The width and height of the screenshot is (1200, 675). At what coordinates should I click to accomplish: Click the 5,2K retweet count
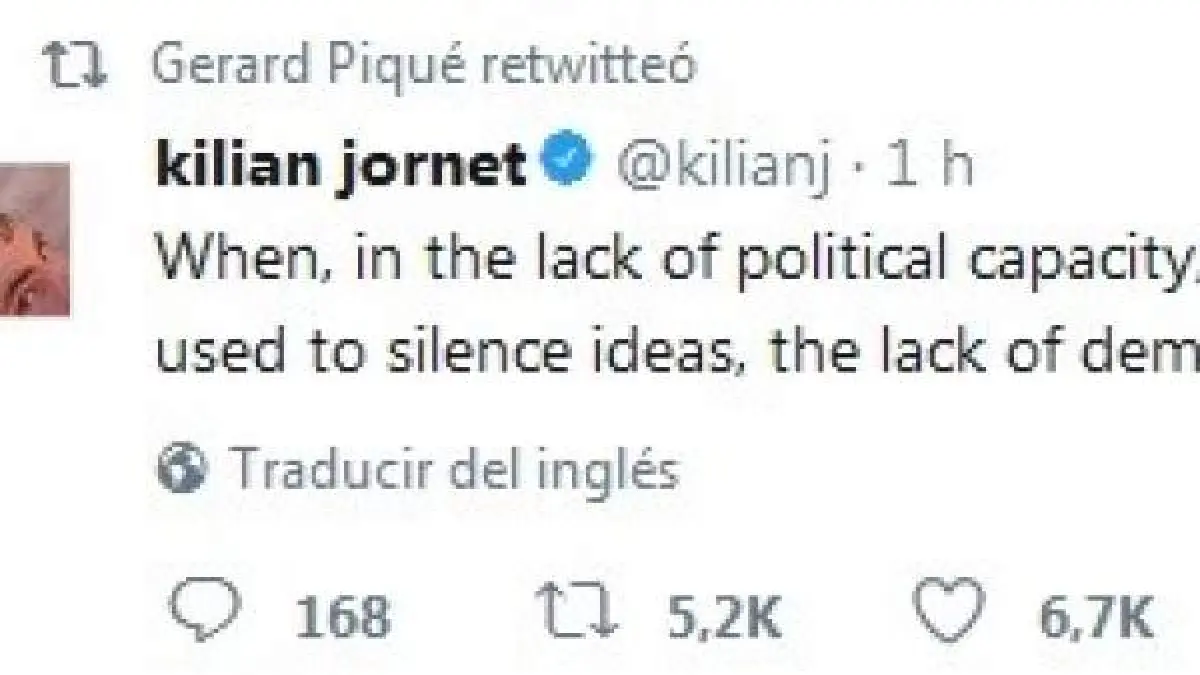coord(723,617)
